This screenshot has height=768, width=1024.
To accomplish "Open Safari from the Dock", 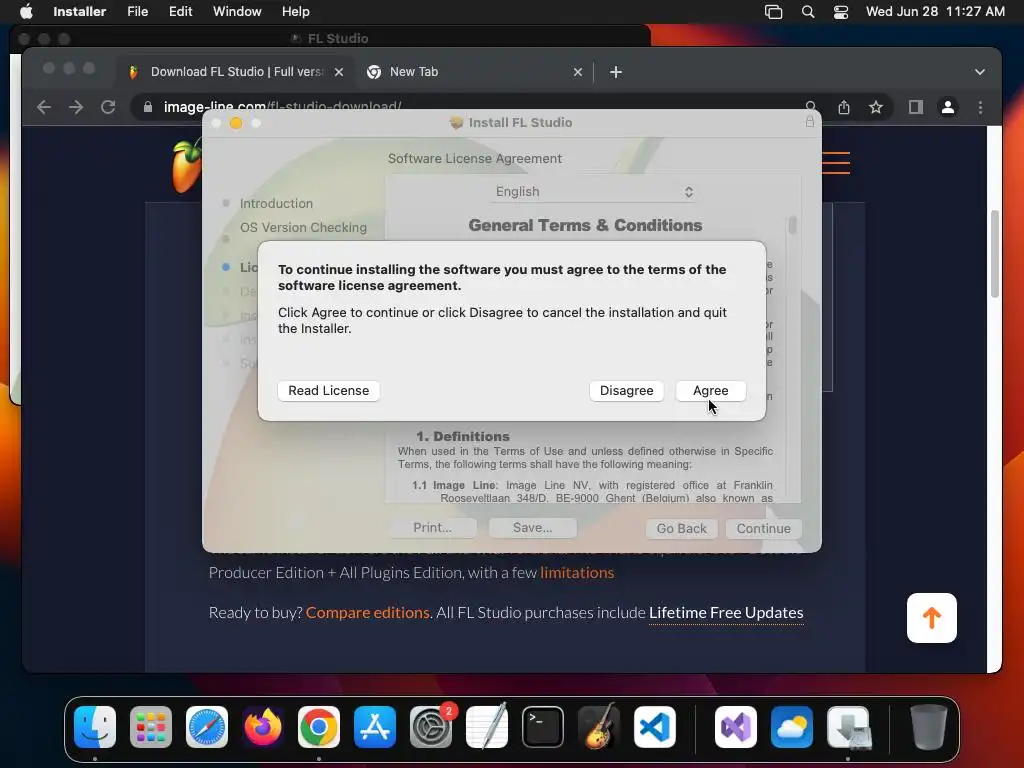I will tap(207, 727).
